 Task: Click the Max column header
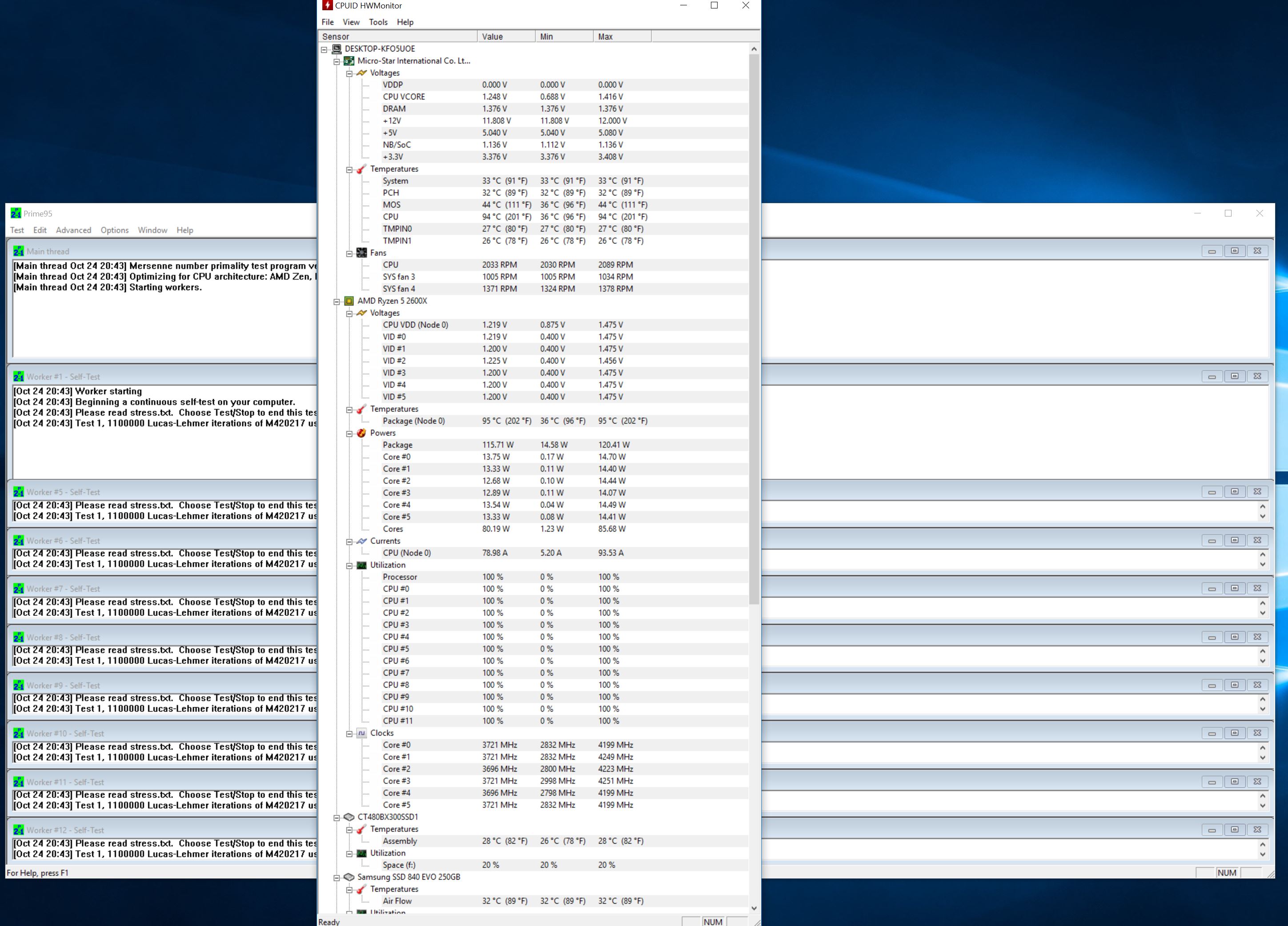click(x=621, y=36)
